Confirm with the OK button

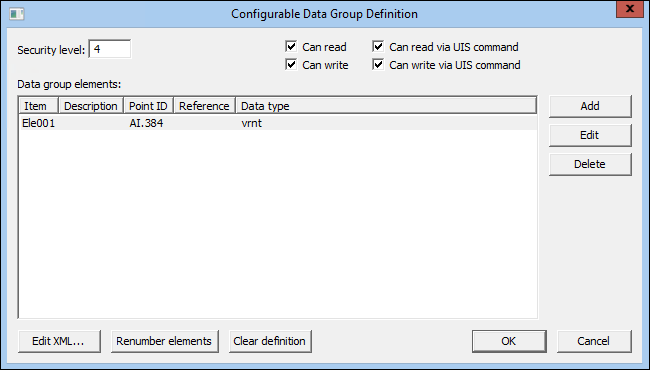pos(509,341)
